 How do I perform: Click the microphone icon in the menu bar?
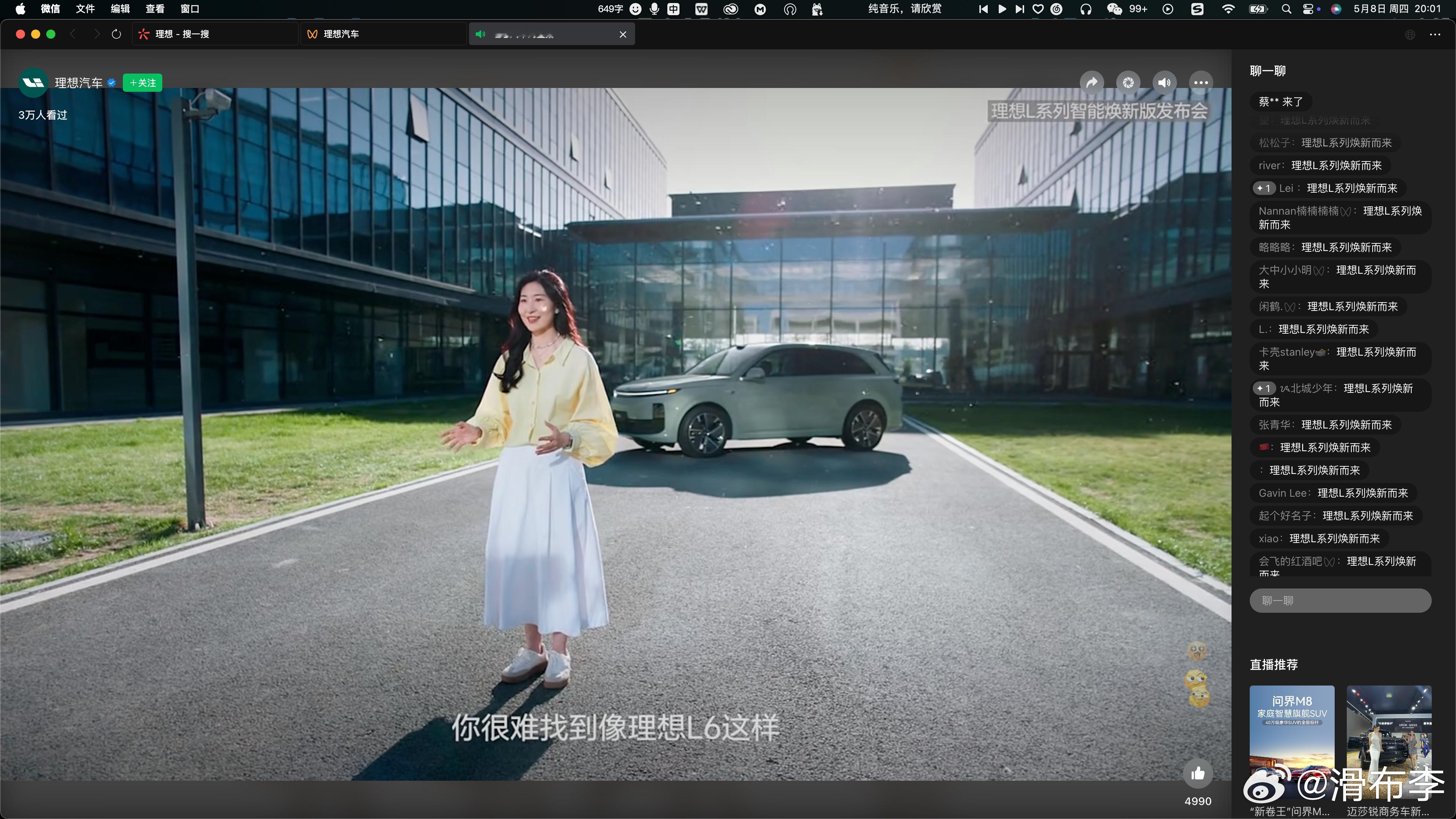click(x=654, y=8)
